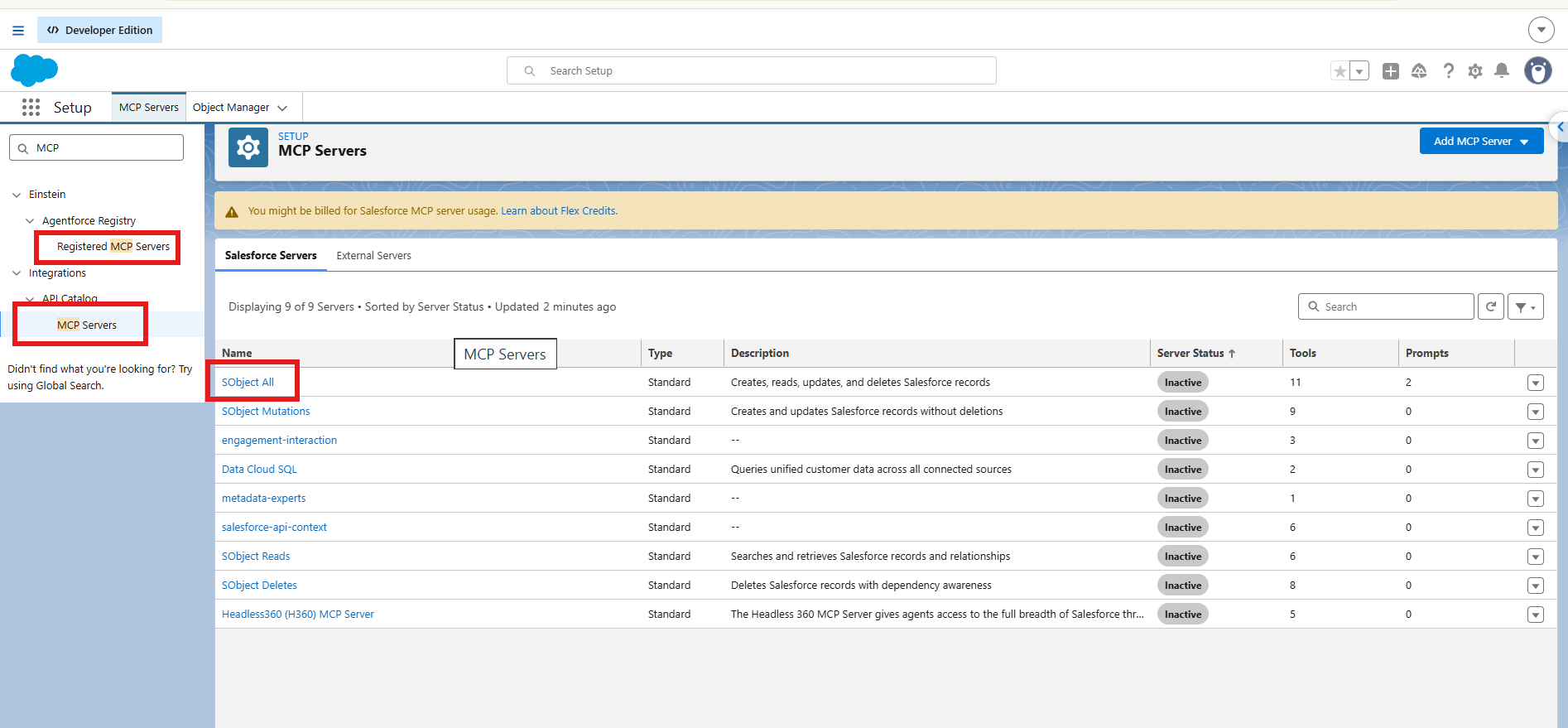The height and width of the screenshot is (728, 1568).
Task: Switch to the External Servers tab
Action: 373,255
